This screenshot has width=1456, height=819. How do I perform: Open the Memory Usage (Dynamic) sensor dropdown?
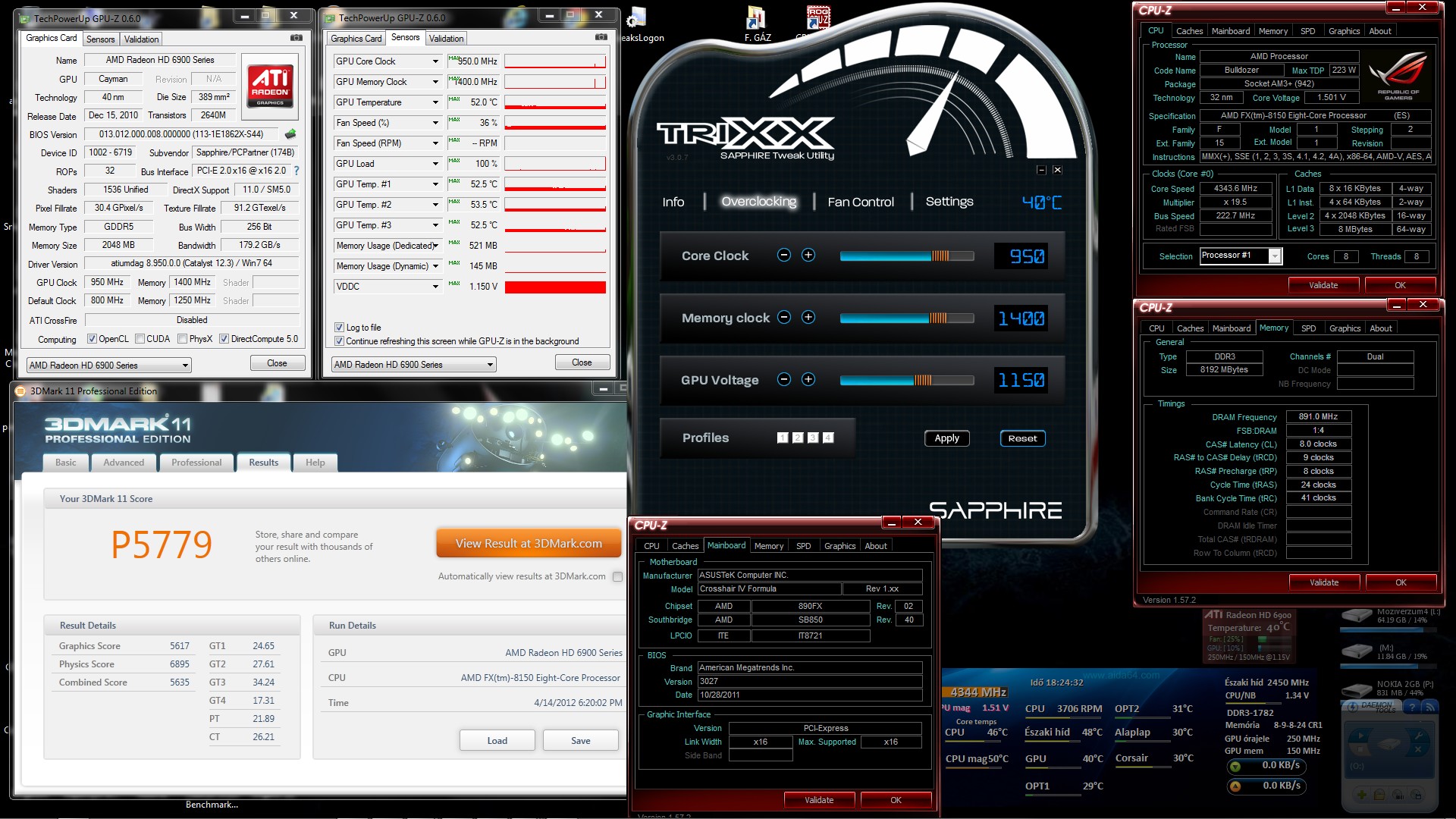pyautogui.click(x=435, y=266)
